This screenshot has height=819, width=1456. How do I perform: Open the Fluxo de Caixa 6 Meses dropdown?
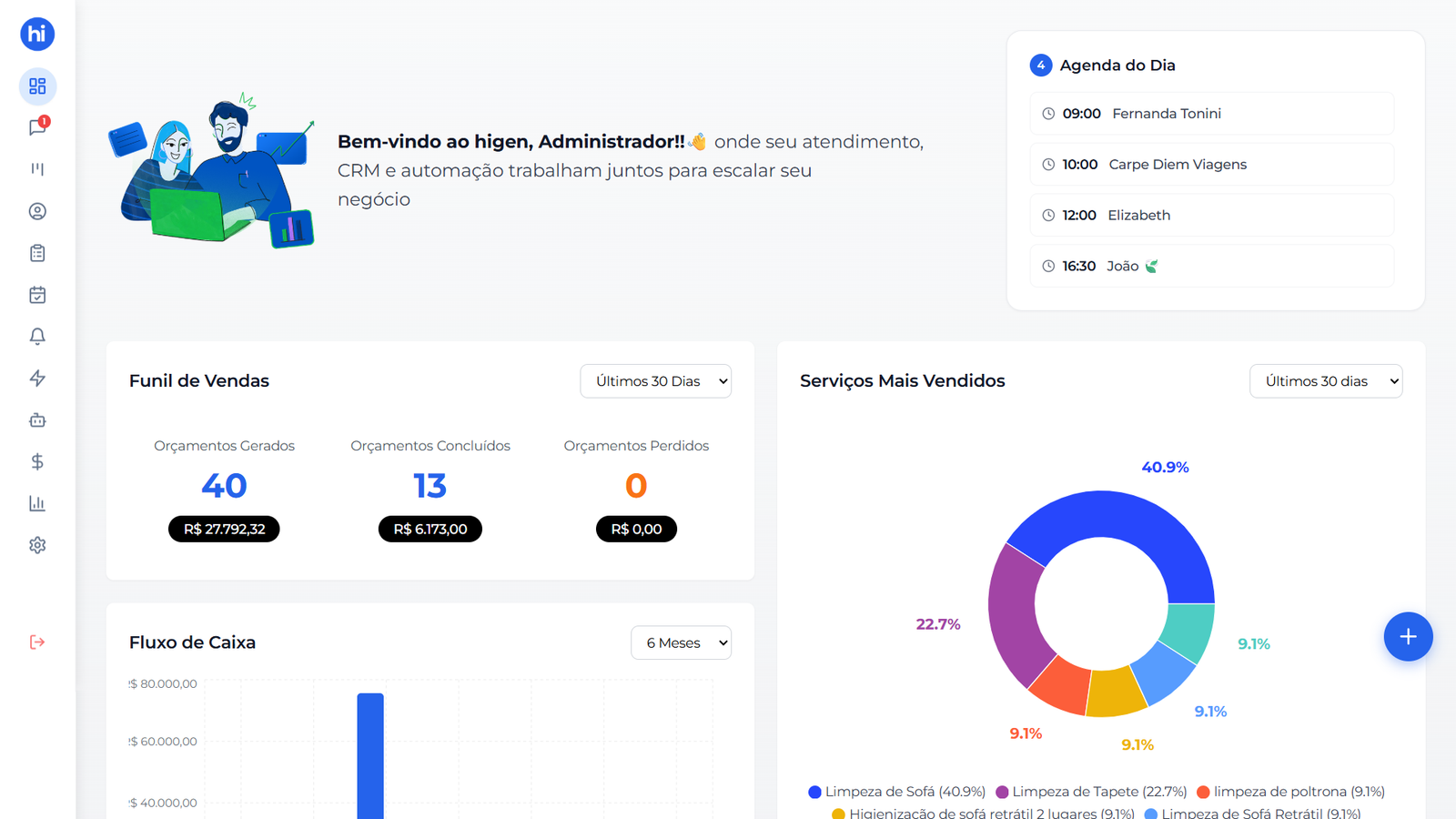(x=681, y=642)
